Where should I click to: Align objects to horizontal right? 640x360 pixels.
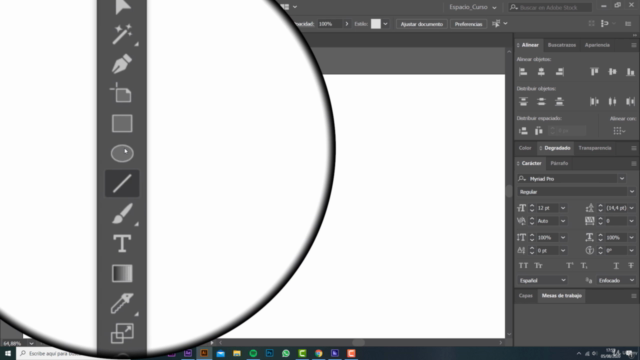point(560,72)
